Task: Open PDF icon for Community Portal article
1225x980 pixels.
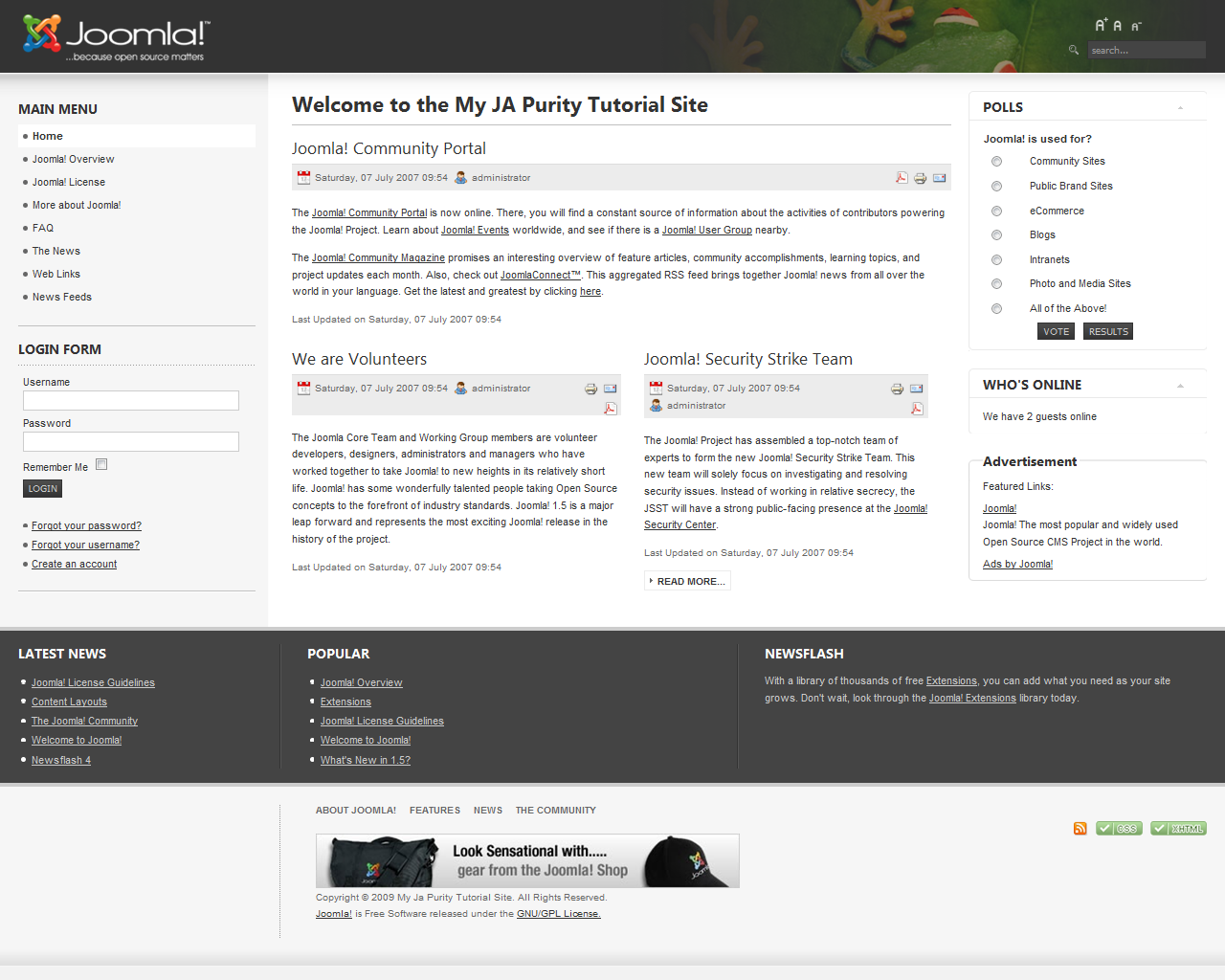Action: point(902,177)
